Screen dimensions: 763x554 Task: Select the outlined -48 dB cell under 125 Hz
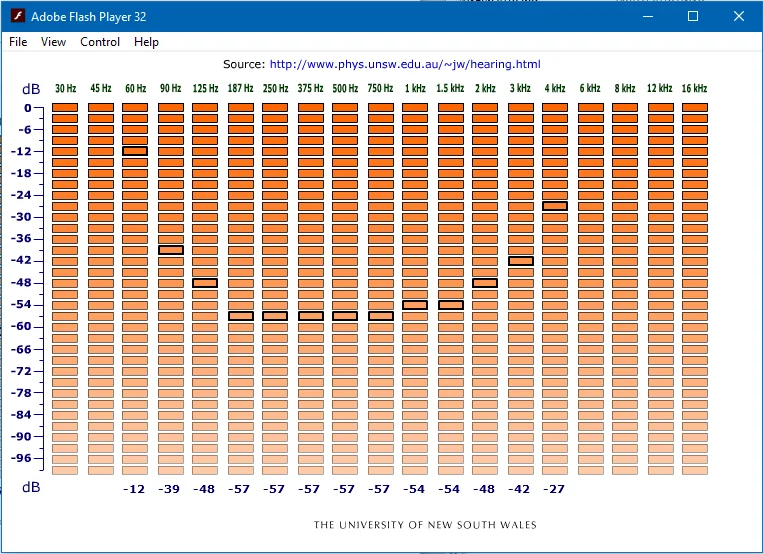click(205, 283)
